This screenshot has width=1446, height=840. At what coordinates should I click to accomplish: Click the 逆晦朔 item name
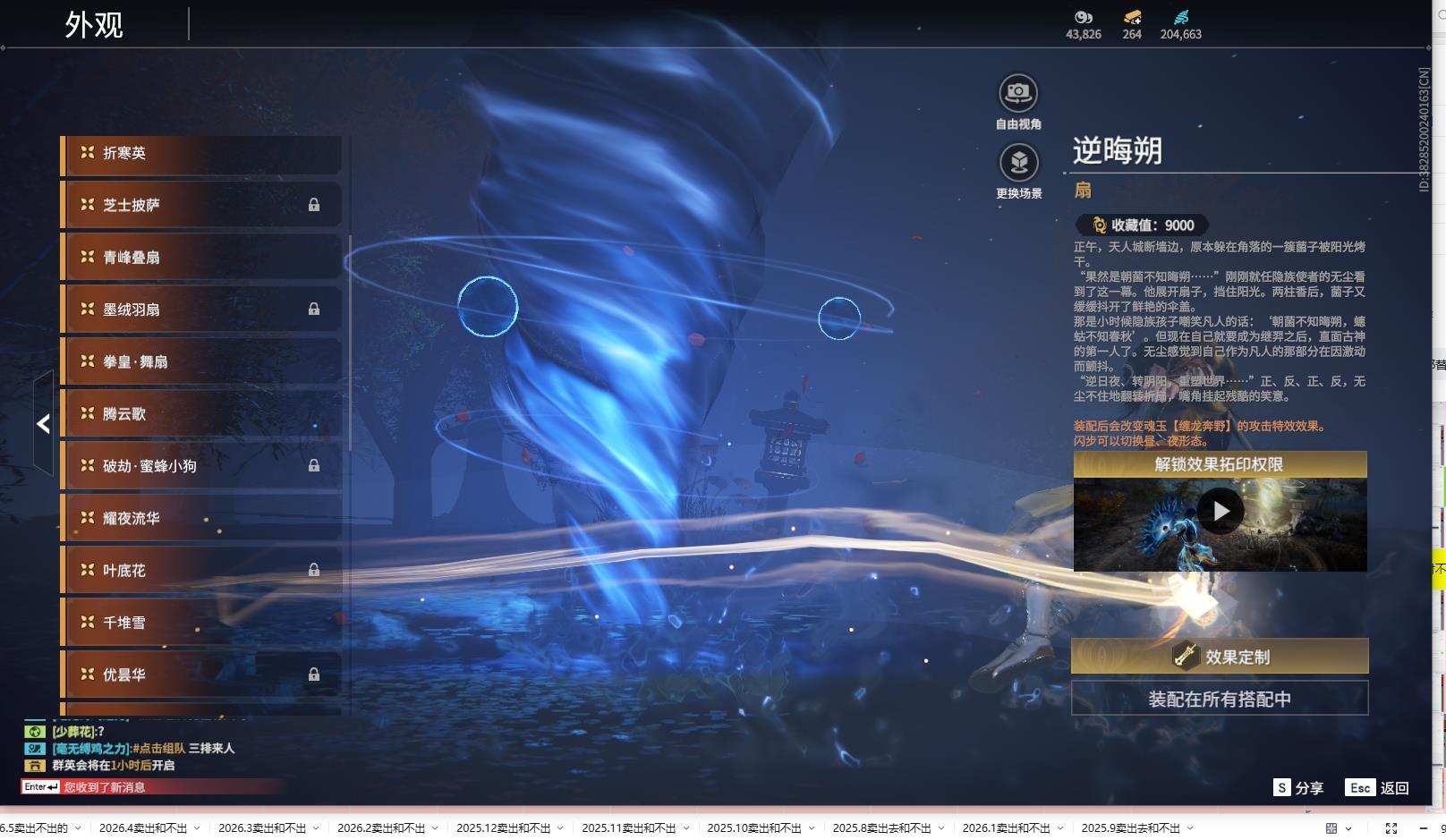[1117, 149]
